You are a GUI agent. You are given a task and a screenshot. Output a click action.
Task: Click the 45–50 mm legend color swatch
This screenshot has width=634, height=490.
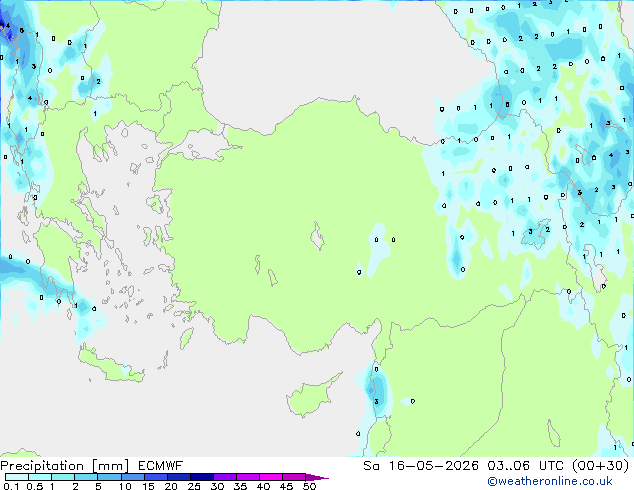[293, 477]
